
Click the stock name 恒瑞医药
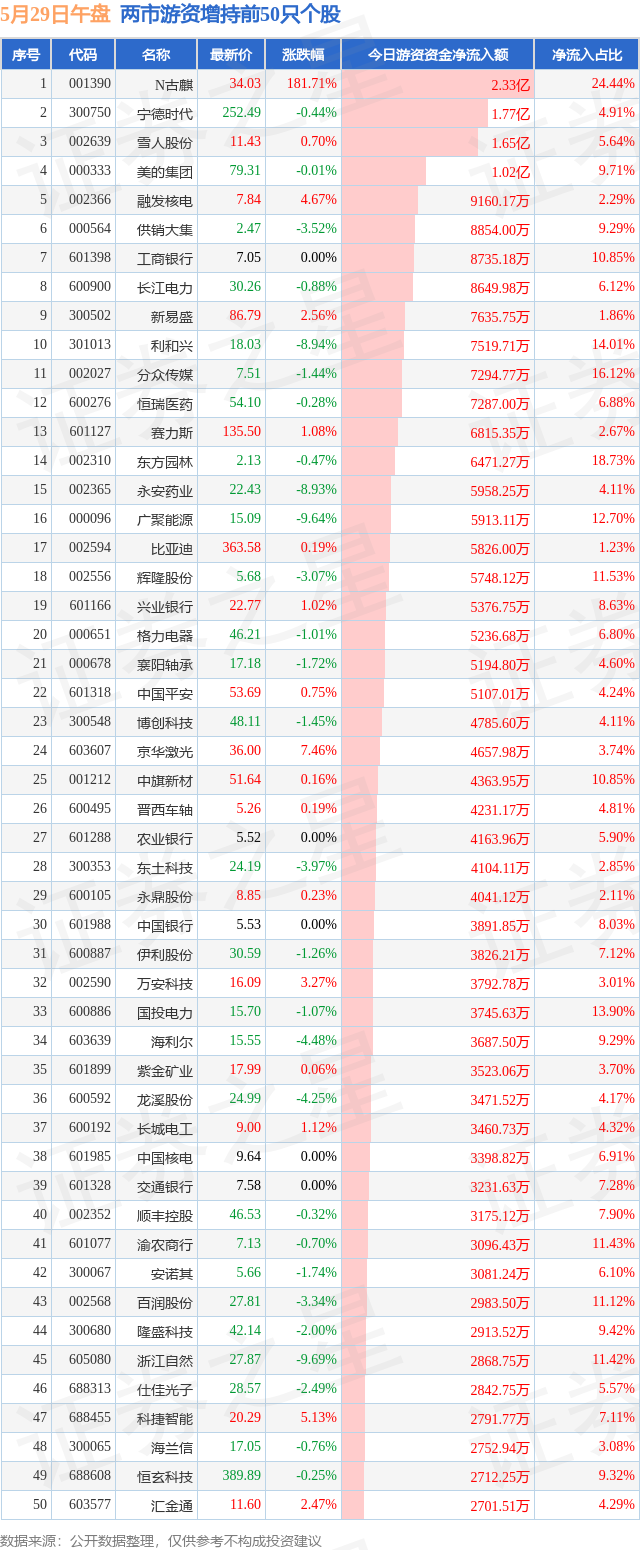click(x=165, y=404)
